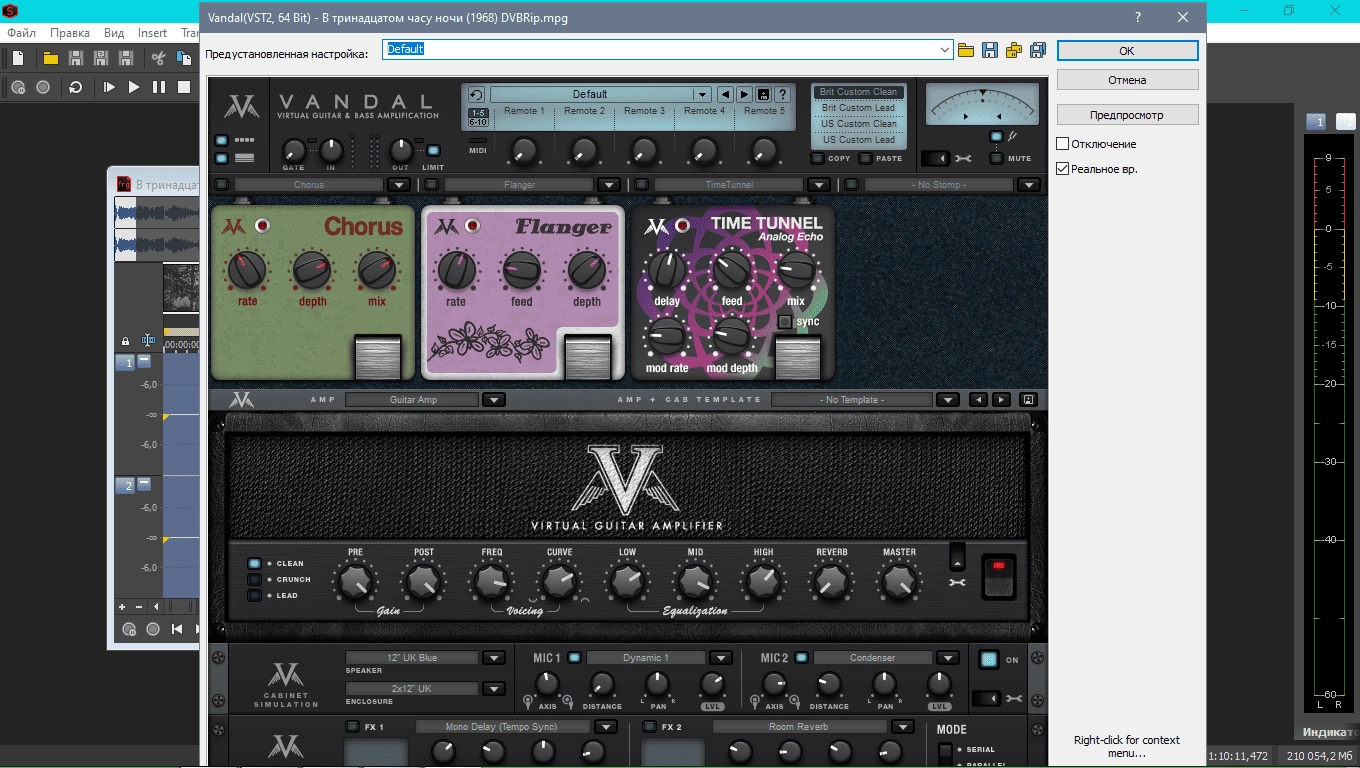Screen dimensions: 1360x768
Task: Click wrench settings icon near tuner
Action: [962, 158]
